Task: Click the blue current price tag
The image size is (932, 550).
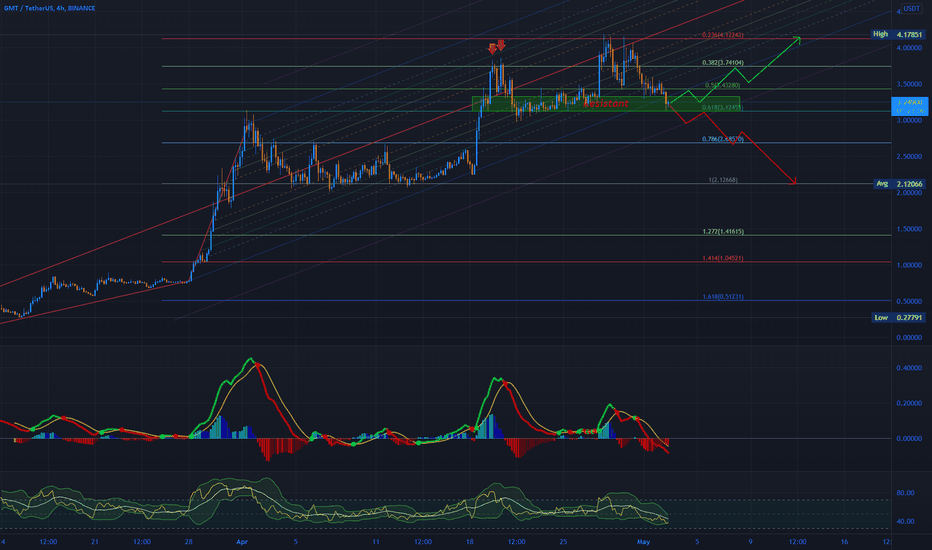Action: [909, 106]
